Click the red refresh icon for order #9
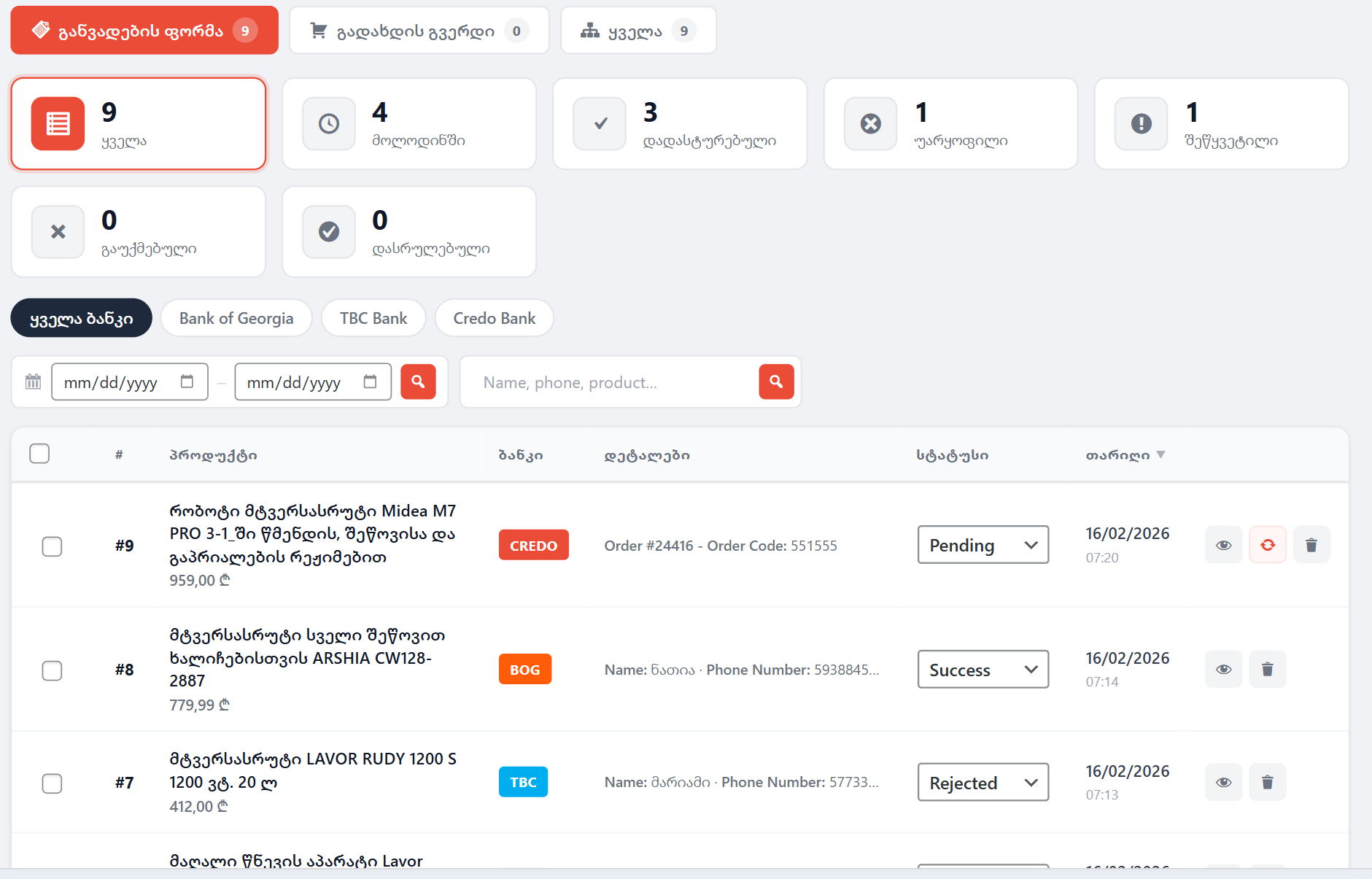Viewport: 1372px width, 879px height. pos(1267,545)
